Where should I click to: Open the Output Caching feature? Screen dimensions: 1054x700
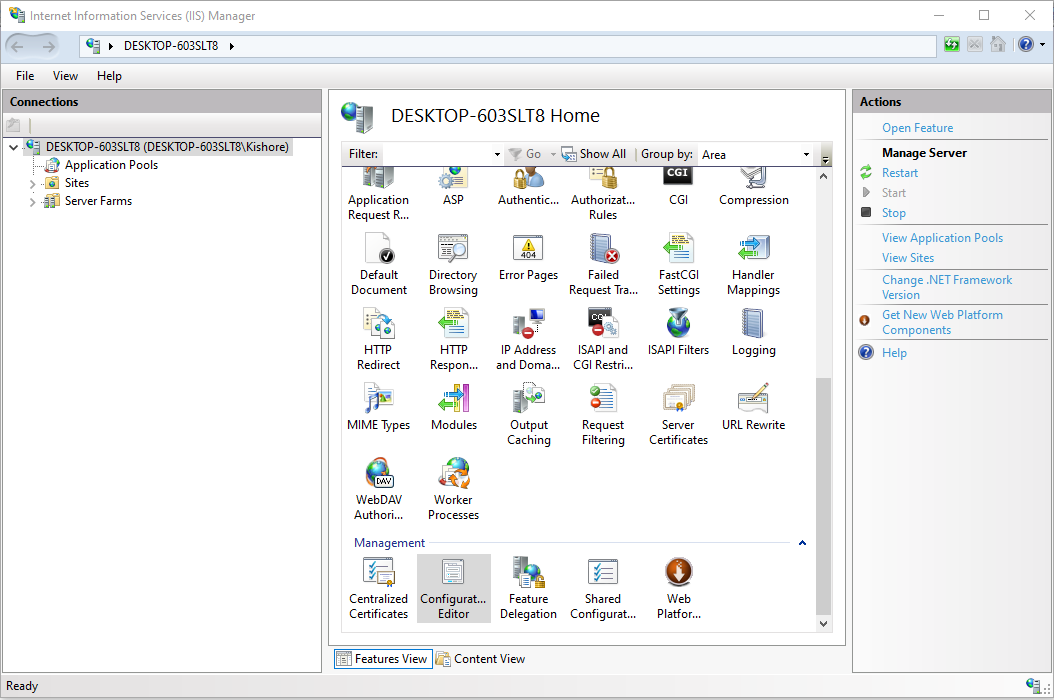(528, 414)
